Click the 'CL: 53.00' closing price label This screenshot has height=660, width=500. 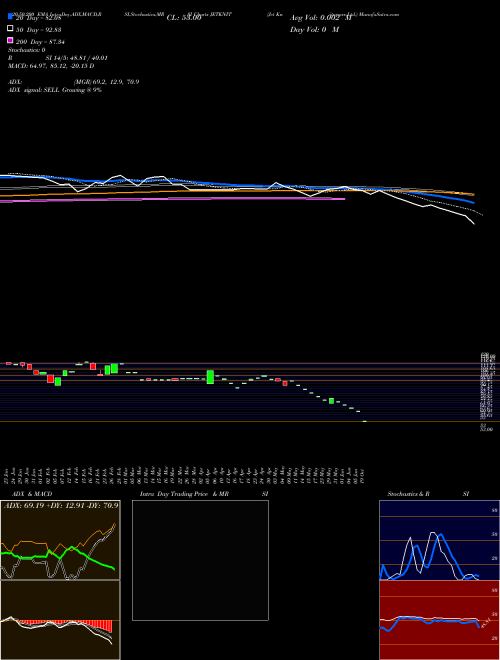(184, 18)
